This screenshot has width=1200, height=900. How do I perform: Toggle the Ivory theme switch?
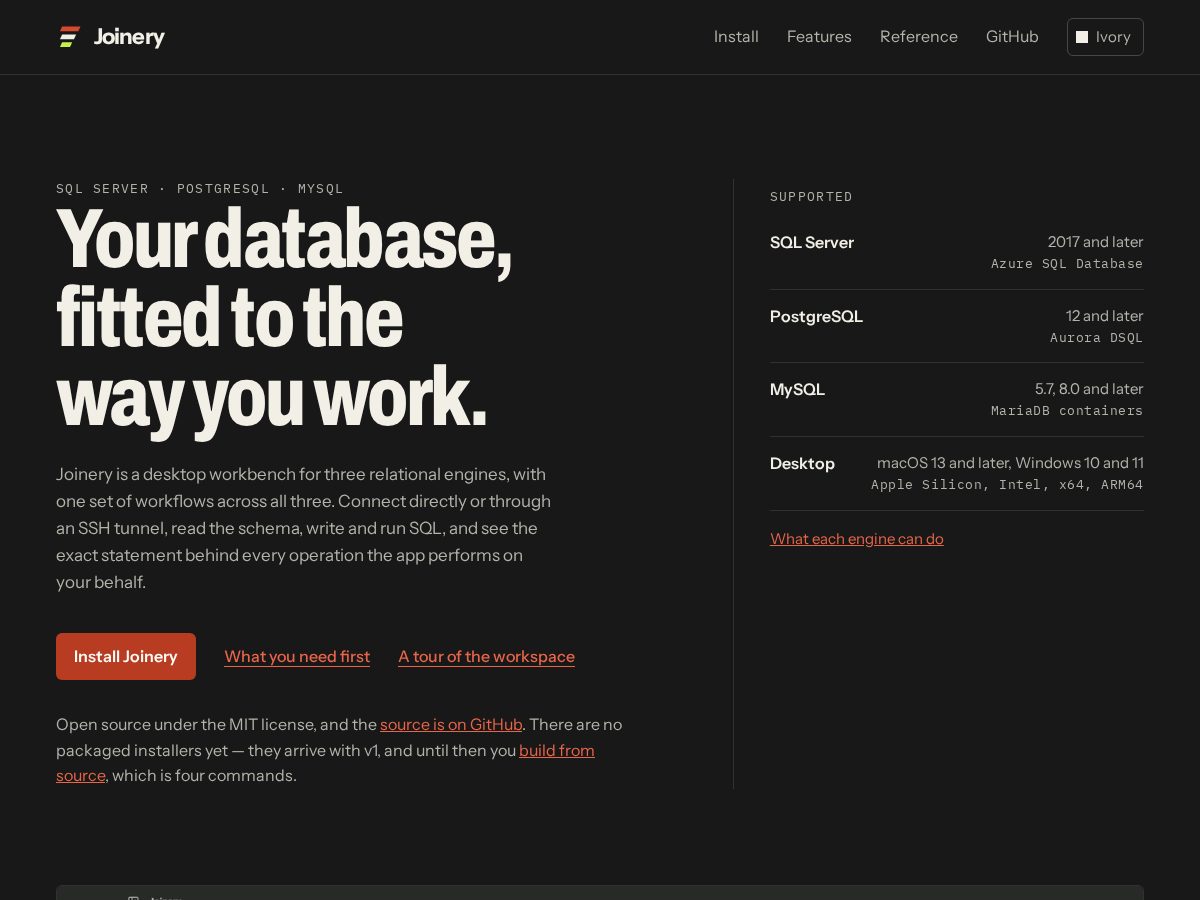pyautogui.click(x=1105, y=37)
